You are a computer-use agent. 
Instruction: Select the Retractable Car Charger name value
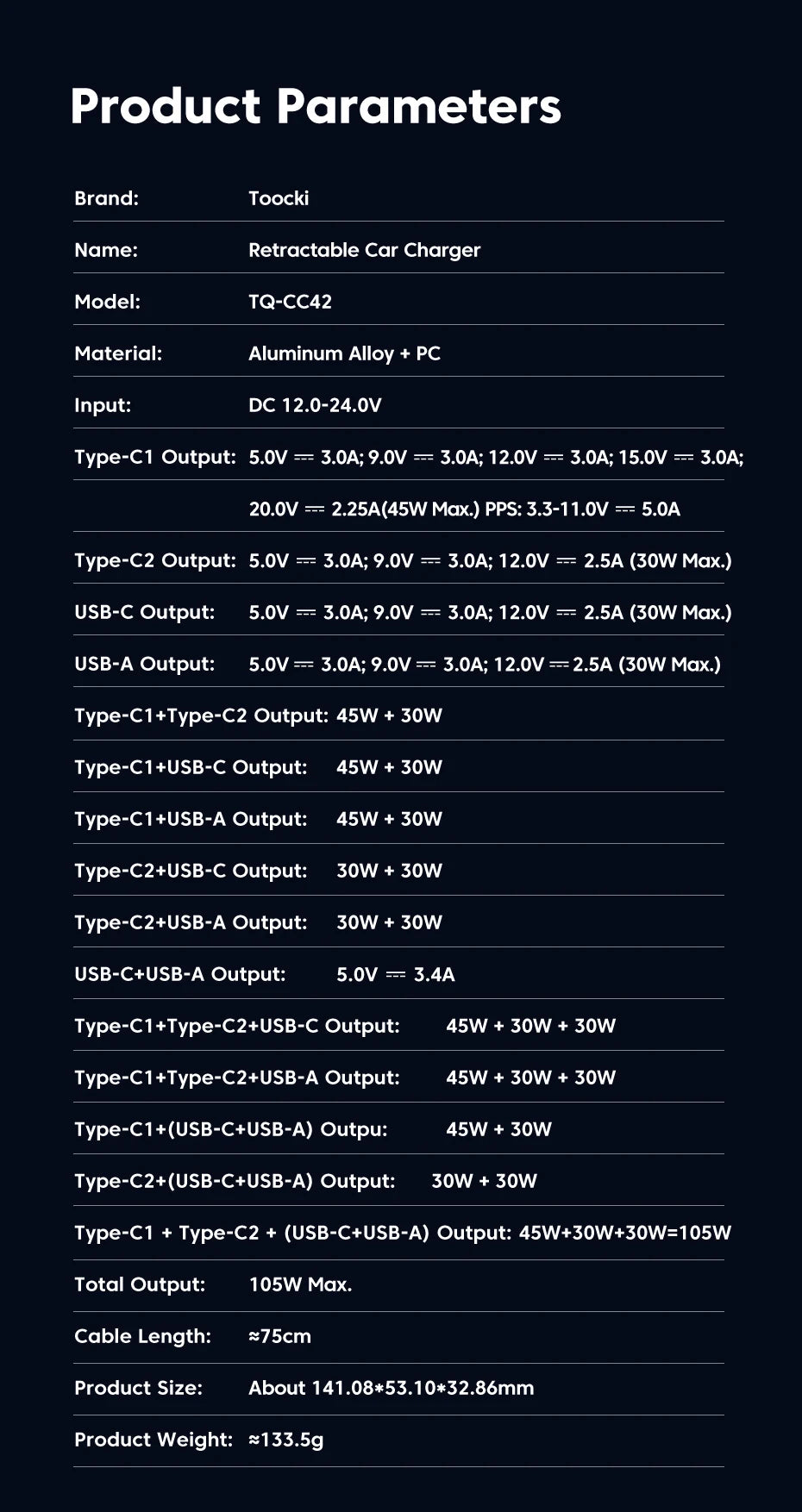(x=364, y=250)
